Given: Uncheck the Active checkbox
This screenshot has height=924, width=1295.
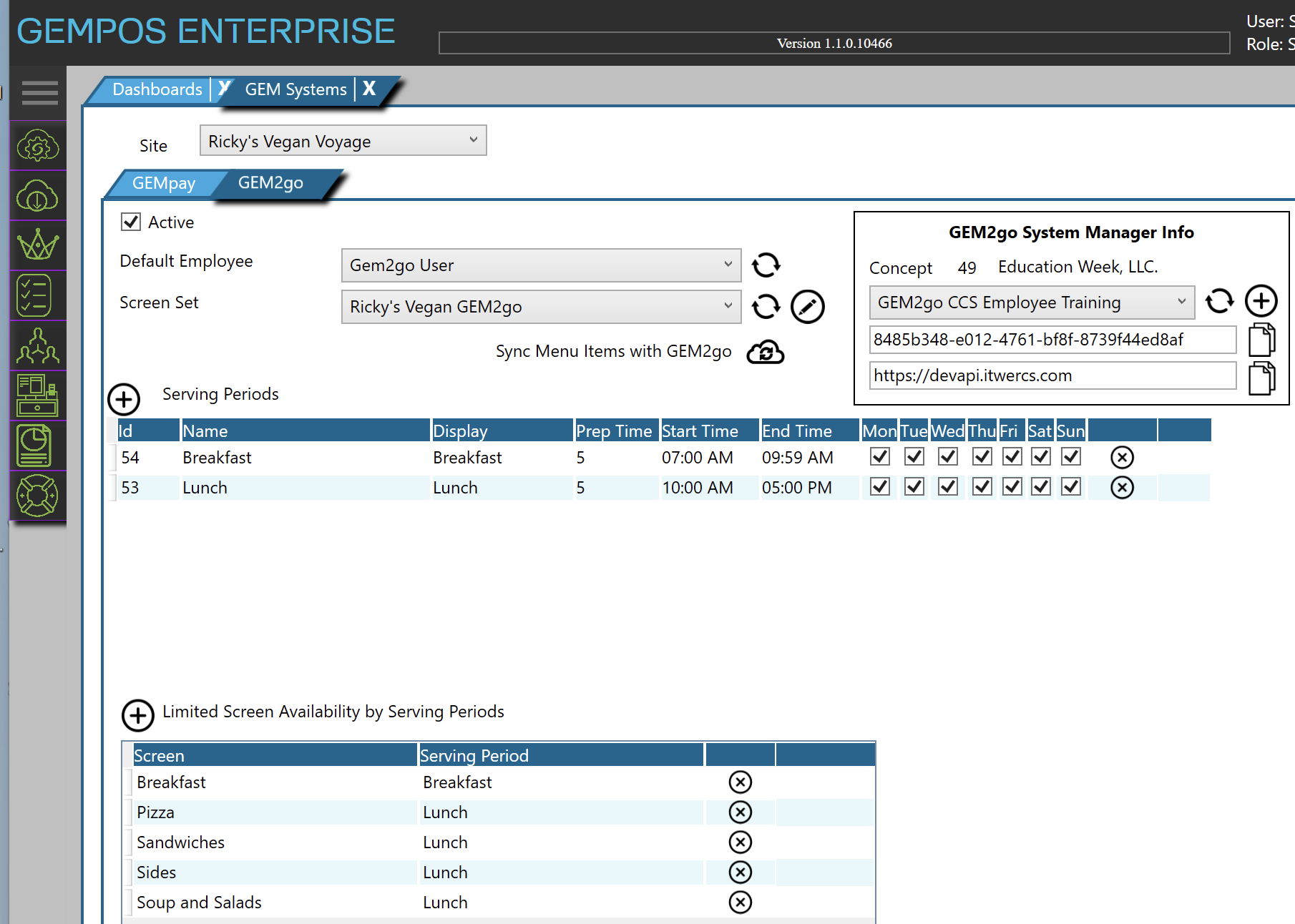Looking at the screenshot, I should point(131,222).
